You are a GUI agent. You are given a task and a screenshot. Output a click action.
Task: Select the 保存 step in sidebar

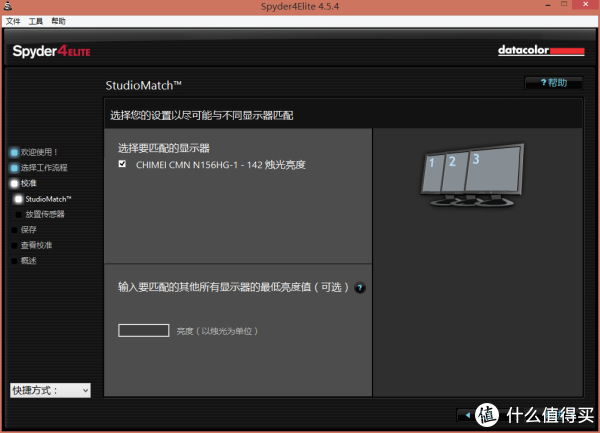pos(24,230)
